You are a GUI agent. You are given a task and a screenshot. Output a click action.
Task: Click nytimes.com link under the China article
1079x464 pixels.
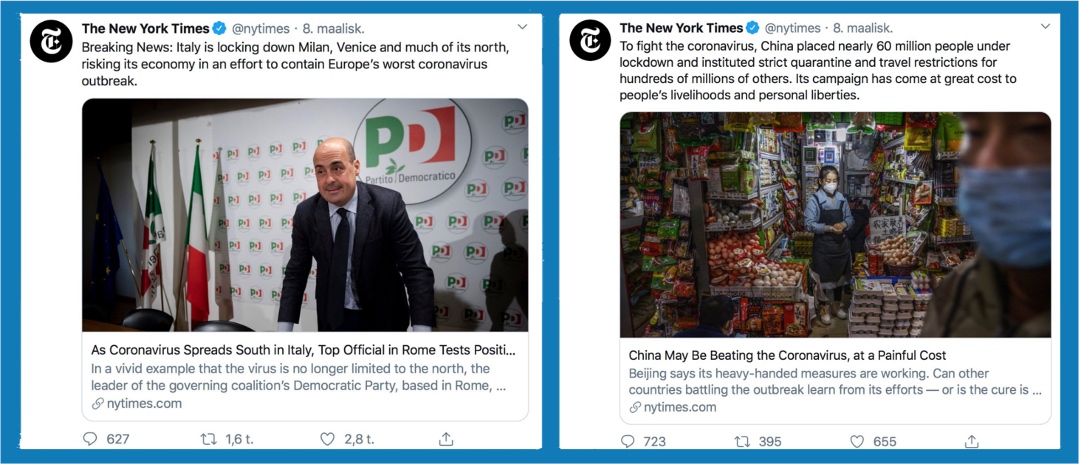coord(680,407)
